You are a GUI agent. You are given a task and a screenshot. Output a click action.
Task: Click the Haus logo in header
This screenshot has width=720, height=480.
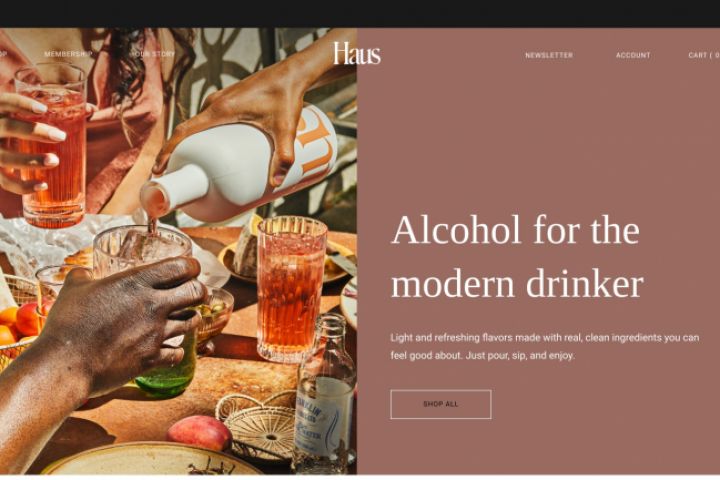pyautogui.click(x=357, y=54)
